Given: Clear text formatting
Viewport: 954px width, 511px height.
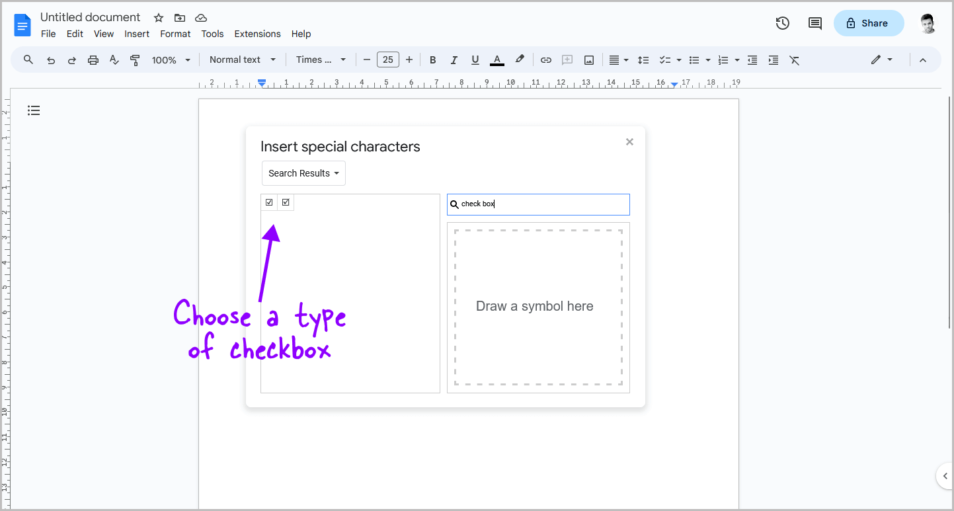Looking at the screenshot, I should (x=794, y=60).
